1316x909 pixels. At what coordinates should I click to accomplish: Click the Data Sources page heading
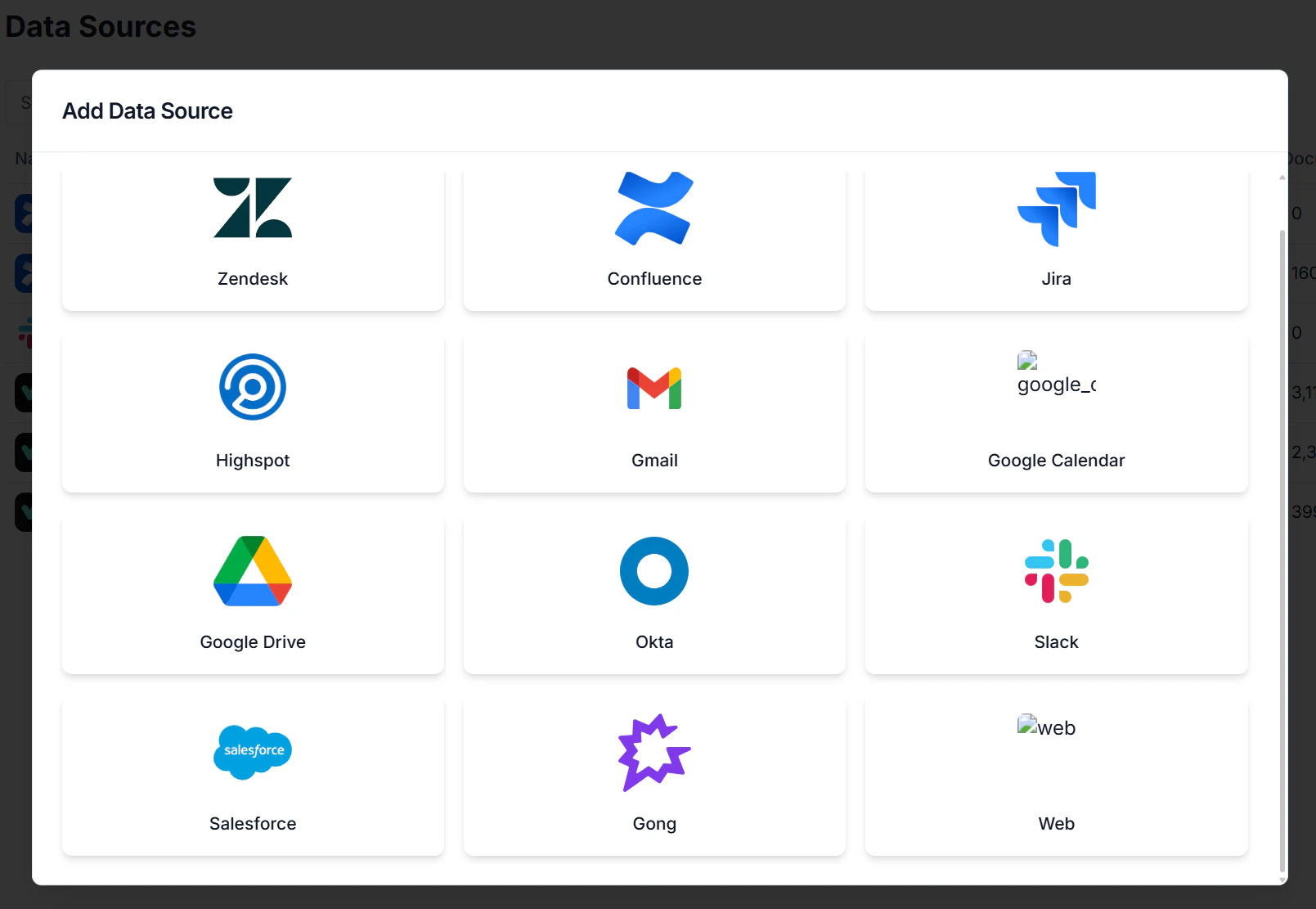tap(101, 27)
